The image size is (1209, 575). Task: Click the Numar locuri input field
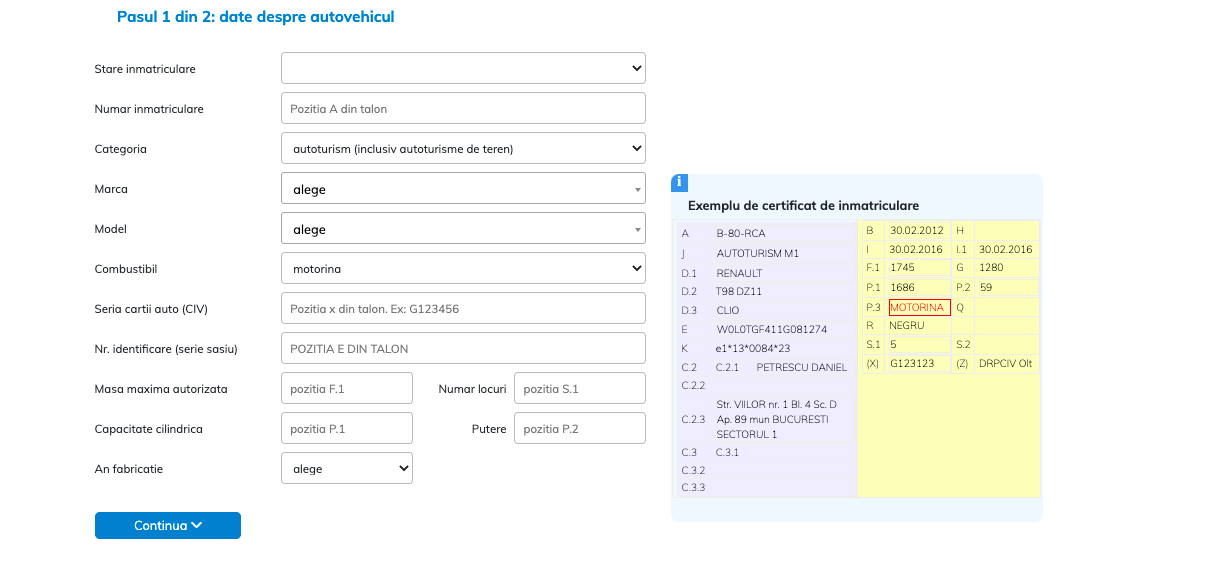click(579, 388)
